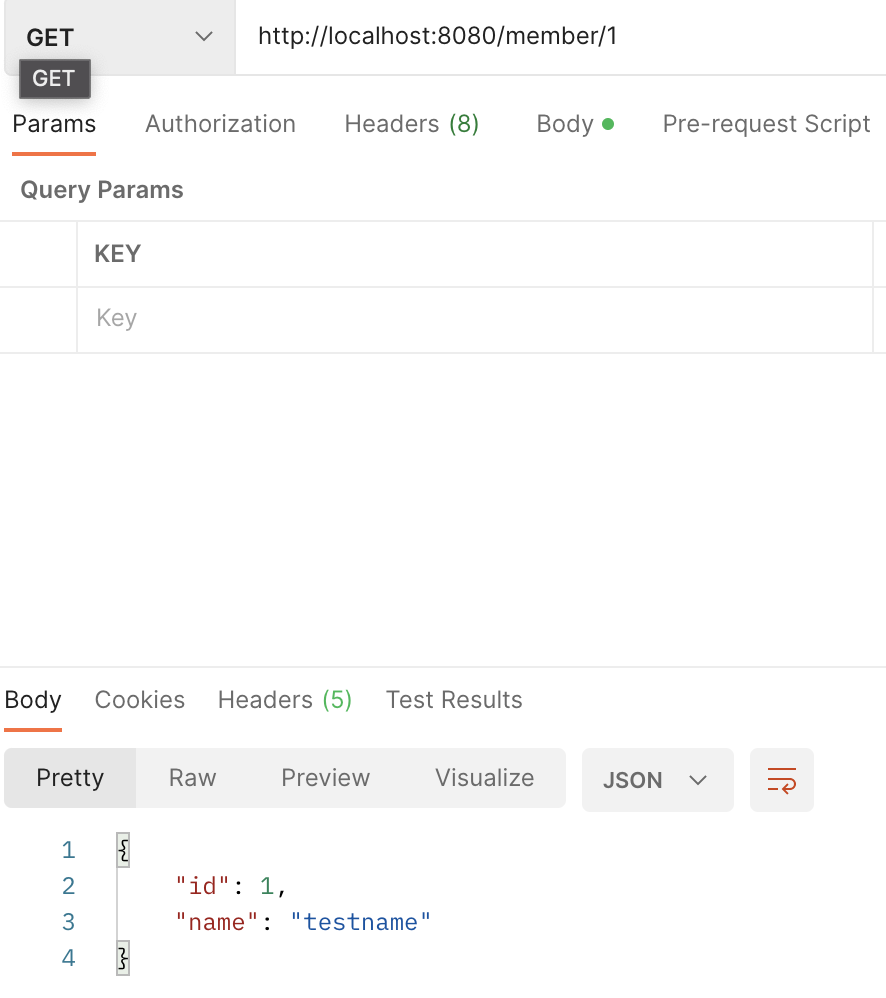Viewport: 886px width, 998px height.
Task: Open the request Headers (8) tab
Action: coord(411,123)
